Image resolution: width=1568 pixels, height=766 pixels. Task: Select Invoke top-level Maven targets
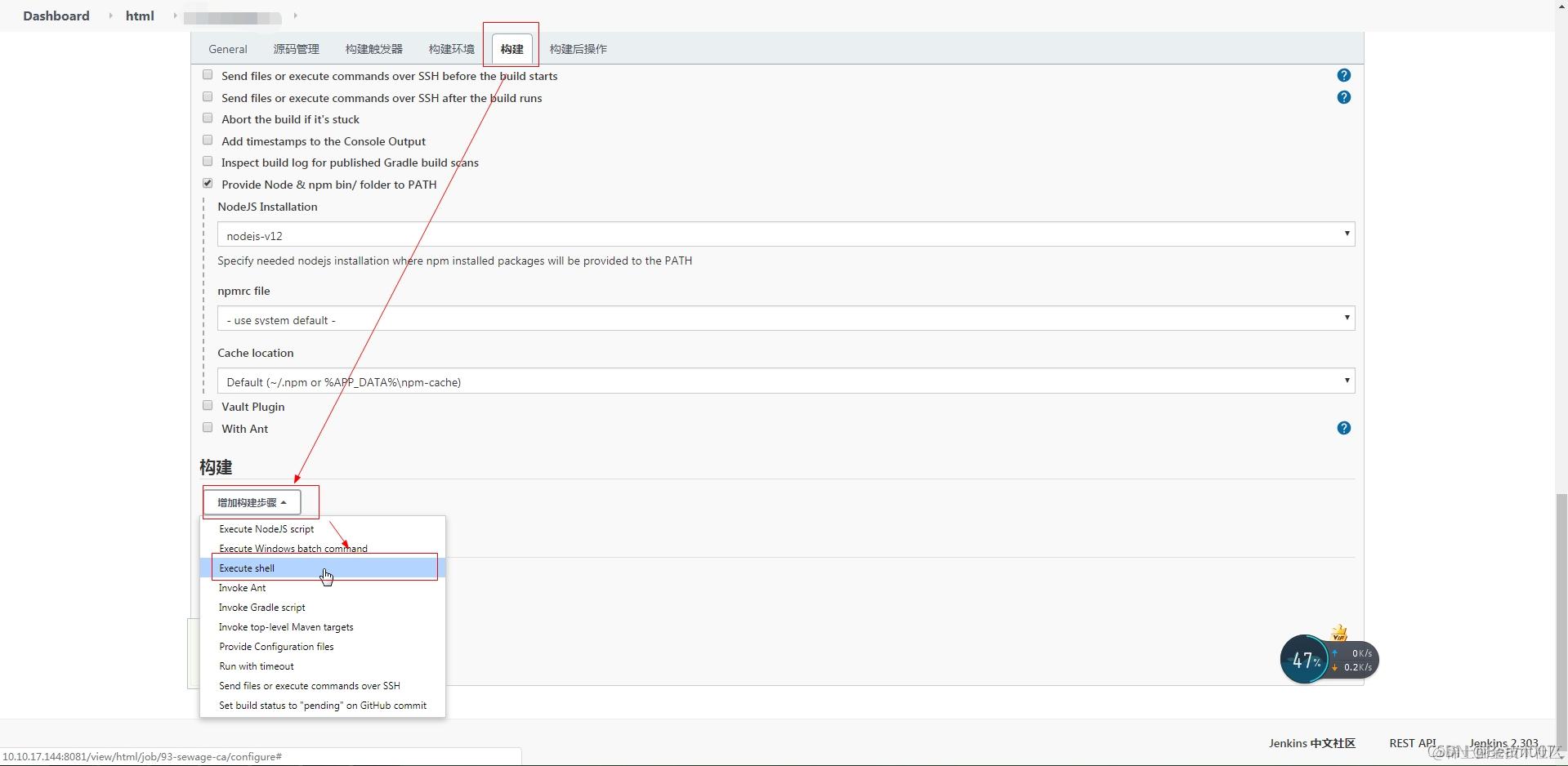tap(323, 627)
